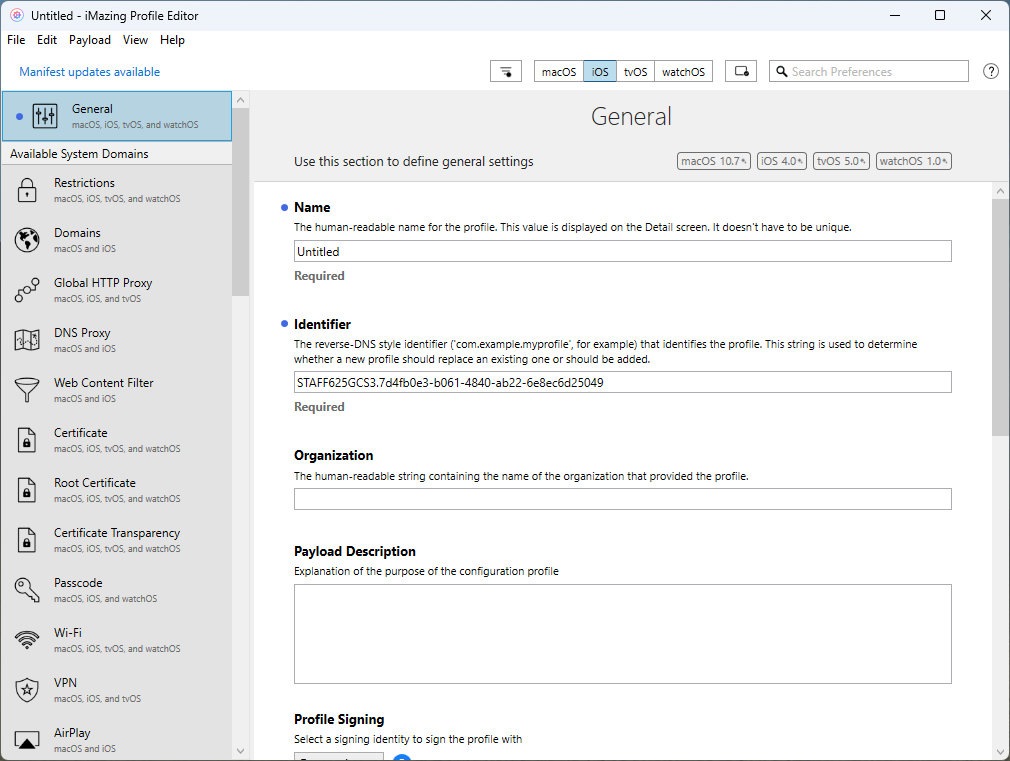Image resolution: width=1010 pixels, height=761 pixels.
Task: Open the device preview picker
Action: 740,71
